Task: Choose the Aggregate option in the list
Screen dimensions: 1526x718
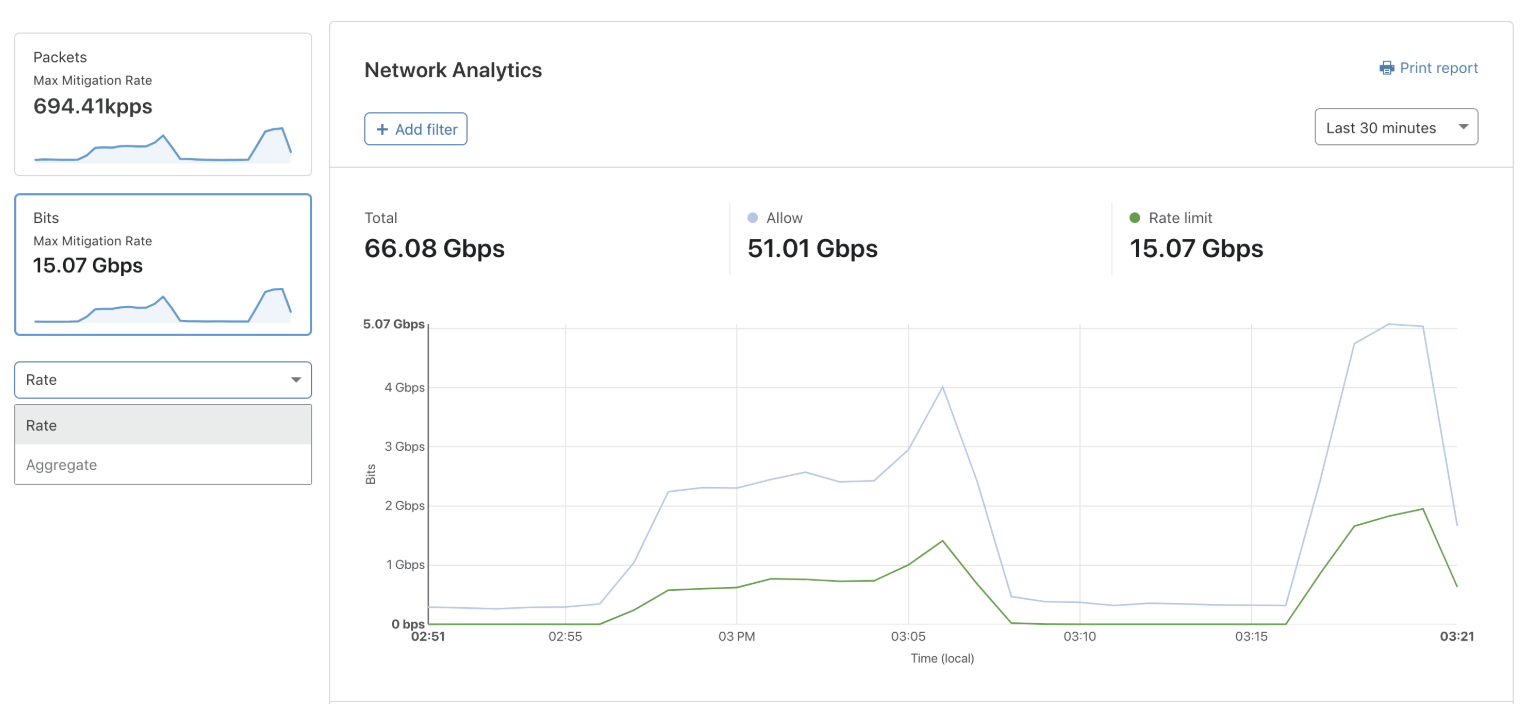Action: click(163, 465)
